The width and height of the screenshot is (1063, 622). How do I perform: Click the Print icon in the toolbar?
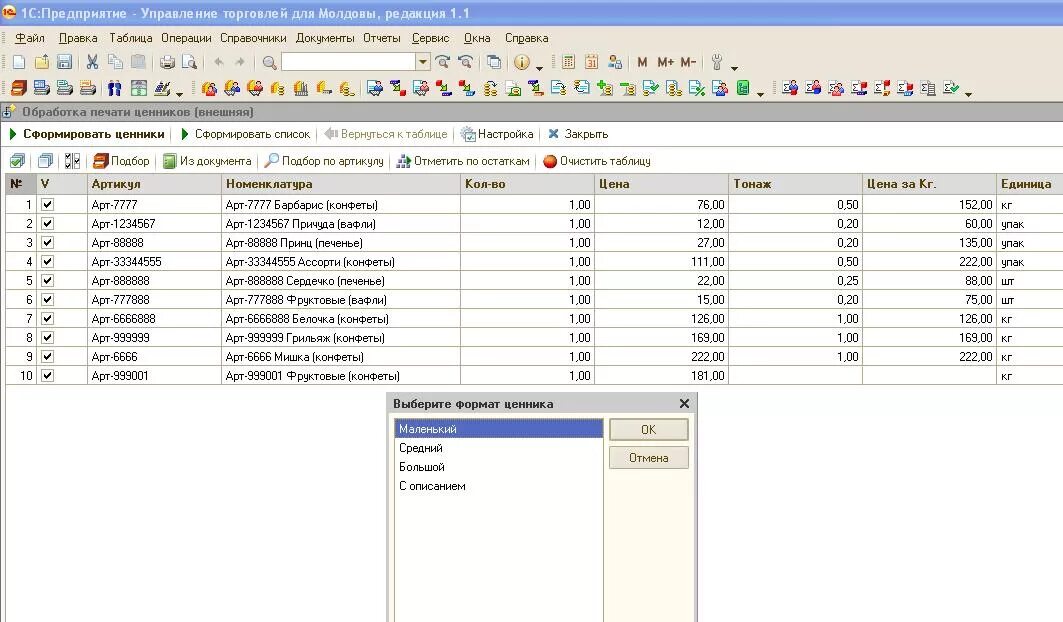167,62
